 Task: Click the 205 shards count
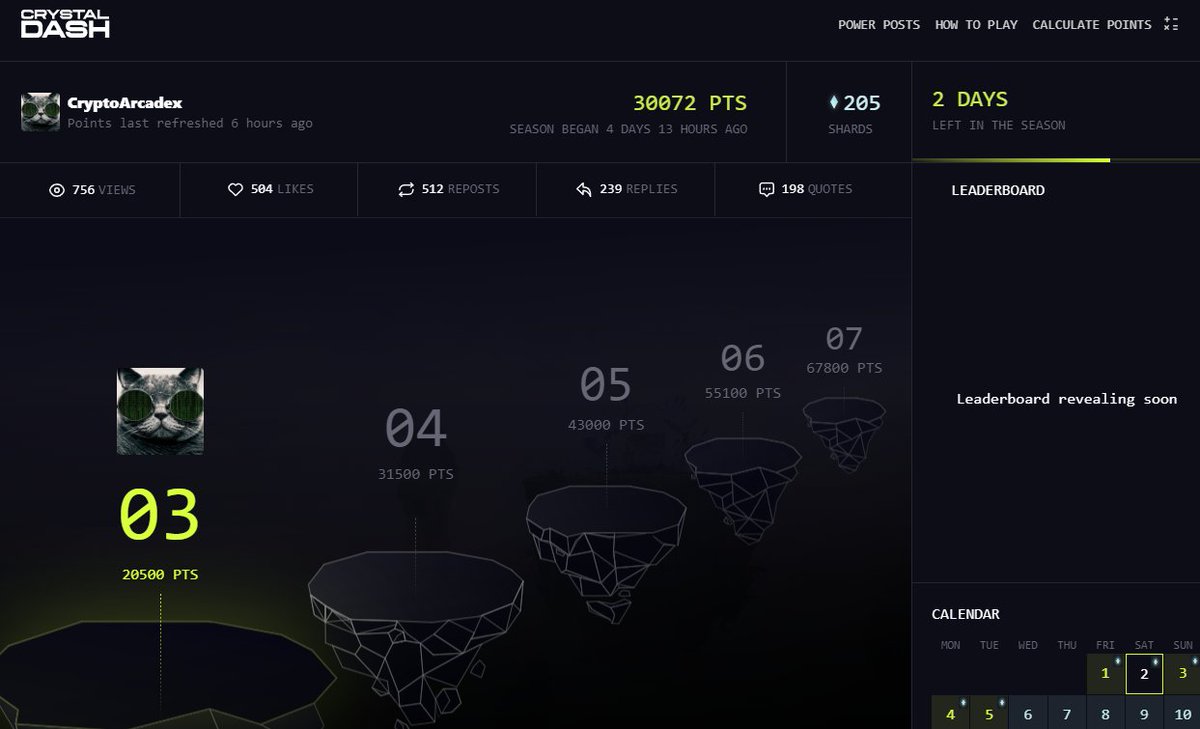tap(862, 103)
